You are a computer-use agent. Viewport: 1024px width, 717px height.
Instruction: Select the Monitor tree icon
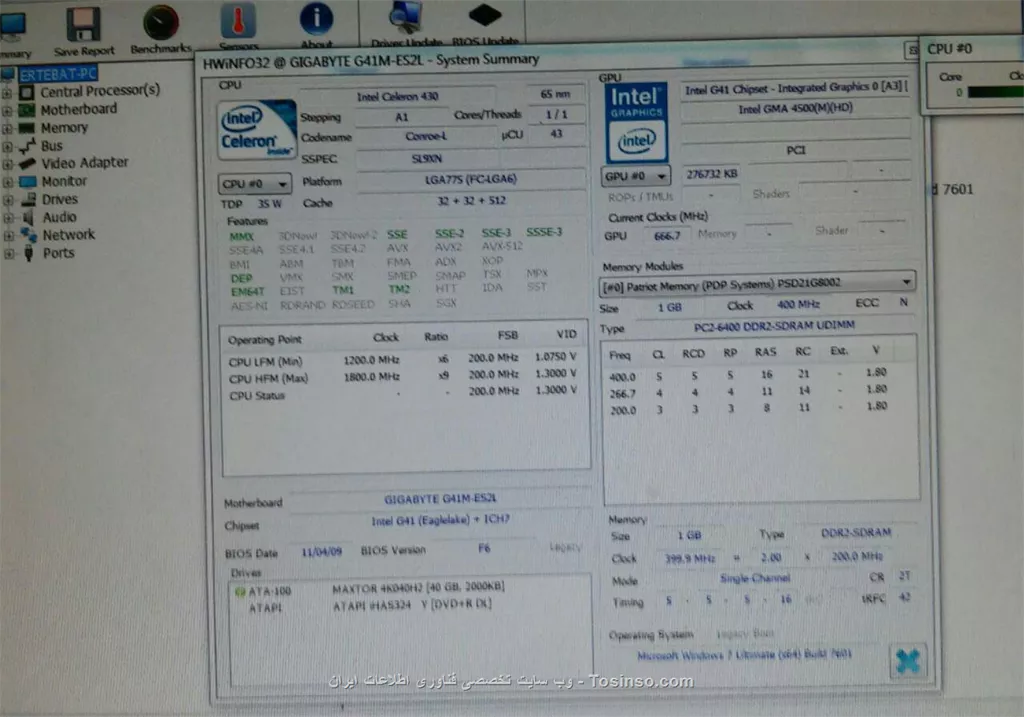[27, 181]
